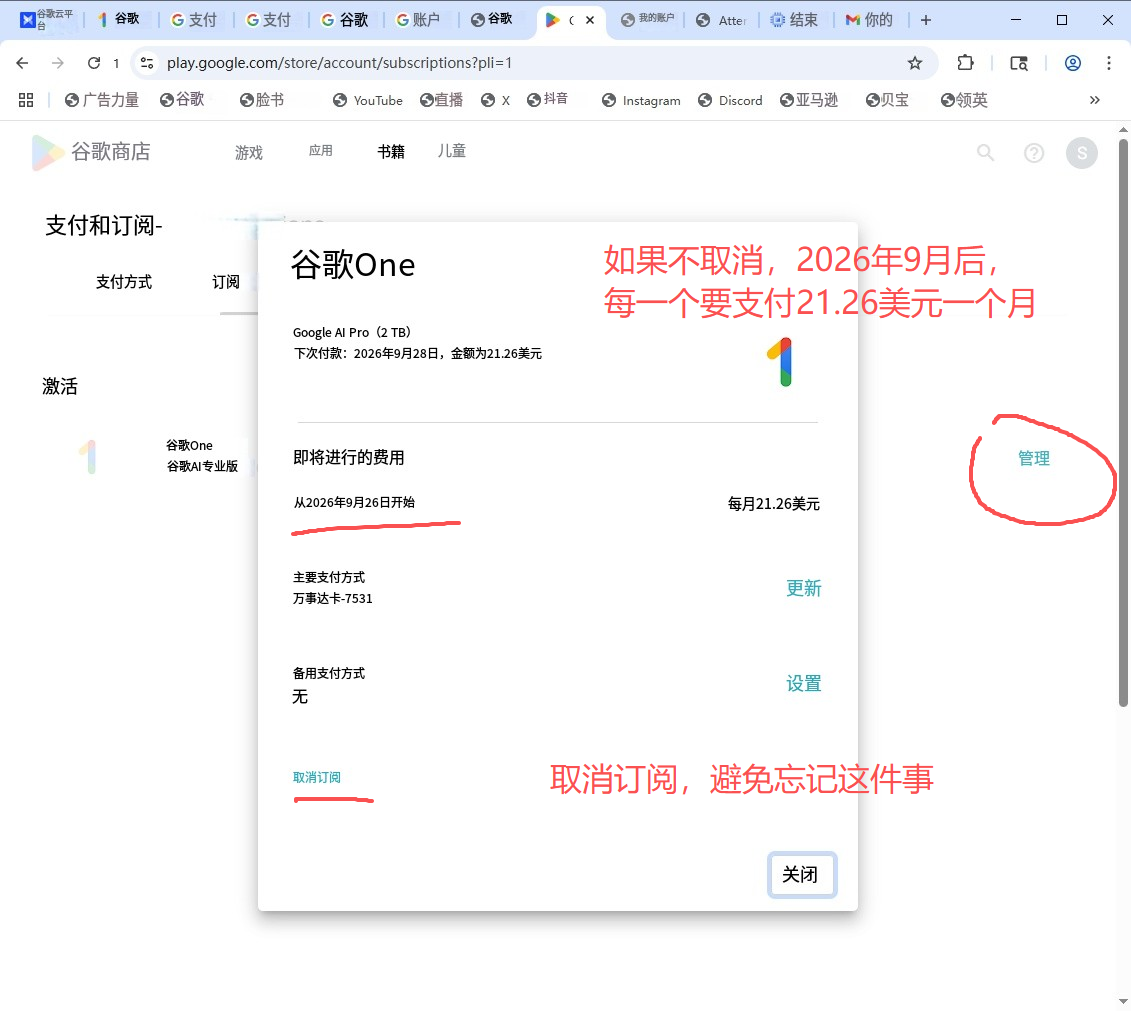
Task: Click the site info icon in address bar
Action: 146,63
